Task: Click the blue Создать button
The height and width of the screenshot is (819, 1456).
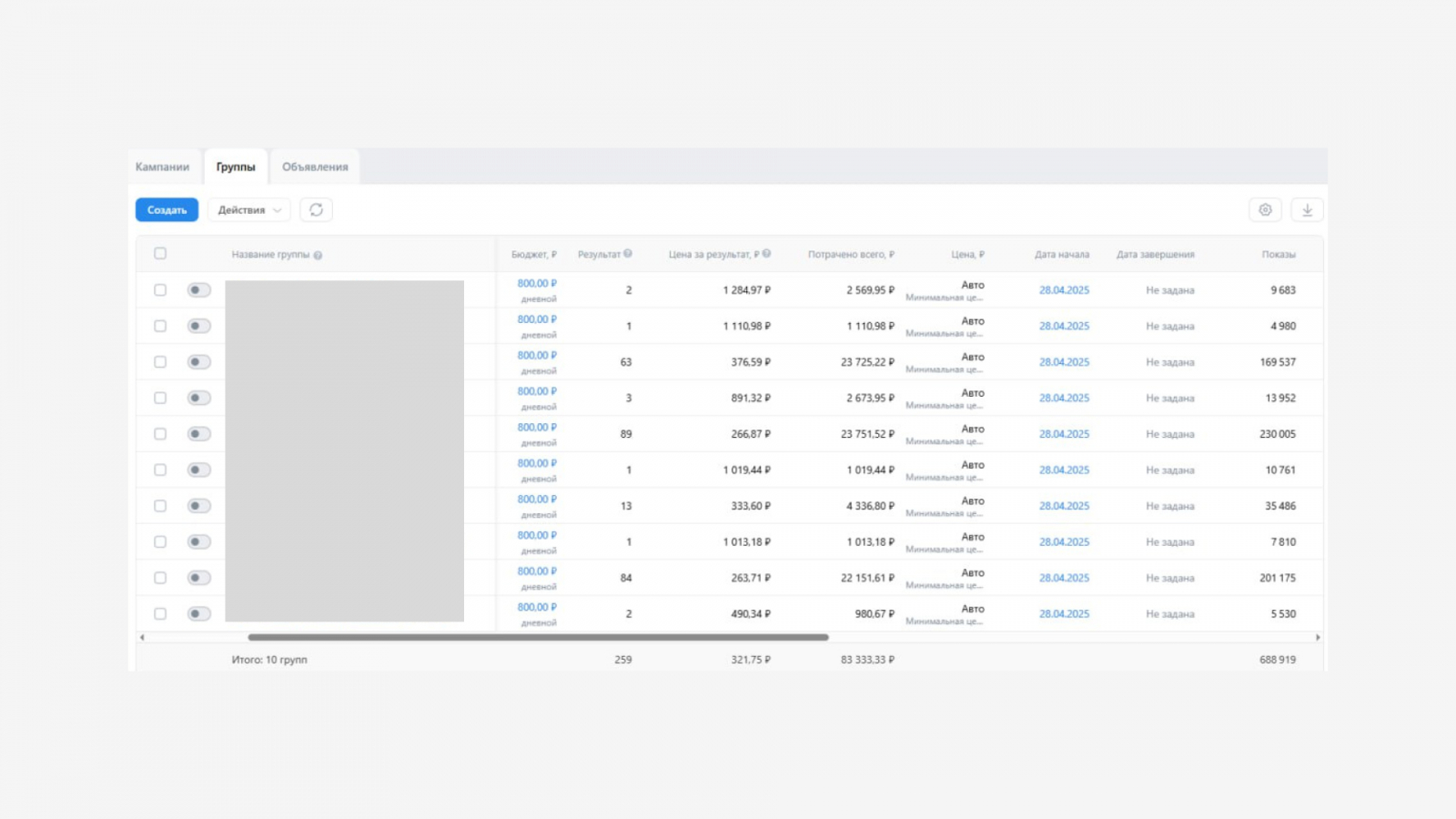Action: 167,210
